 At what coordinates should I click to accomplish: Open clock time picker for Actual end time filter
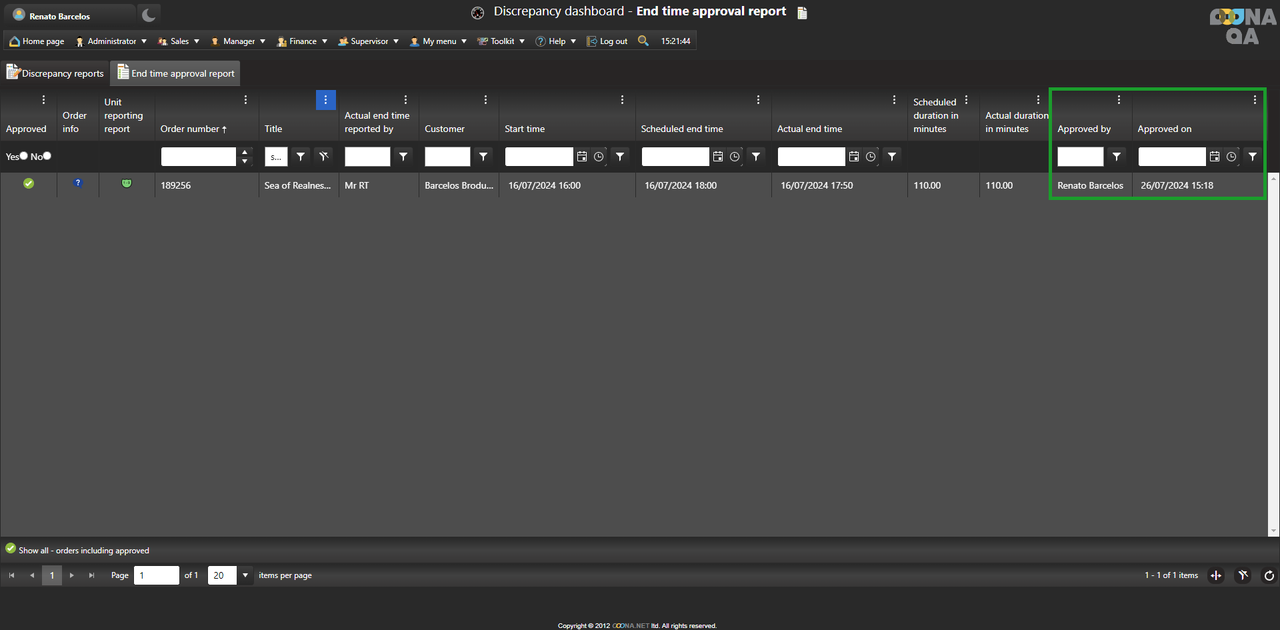(871, 157)
